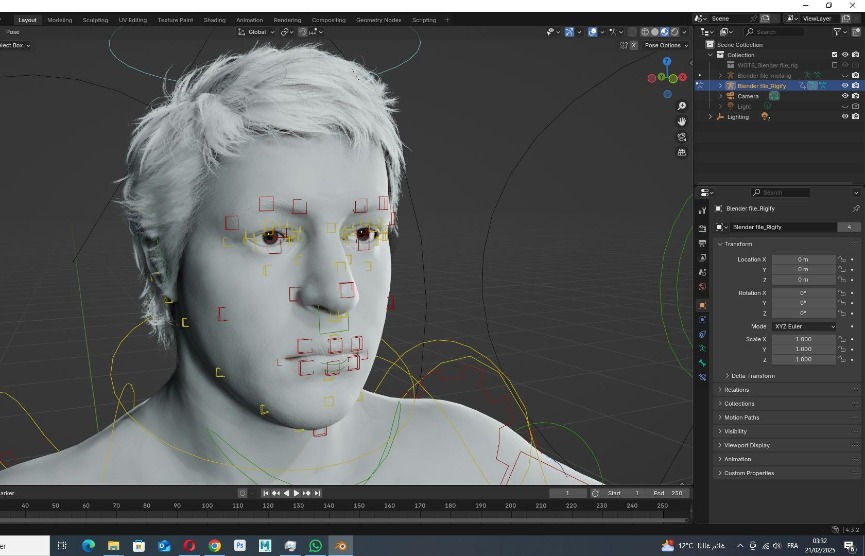Open the Object properties tab
The image size is (865, 556).
point(703,305)
